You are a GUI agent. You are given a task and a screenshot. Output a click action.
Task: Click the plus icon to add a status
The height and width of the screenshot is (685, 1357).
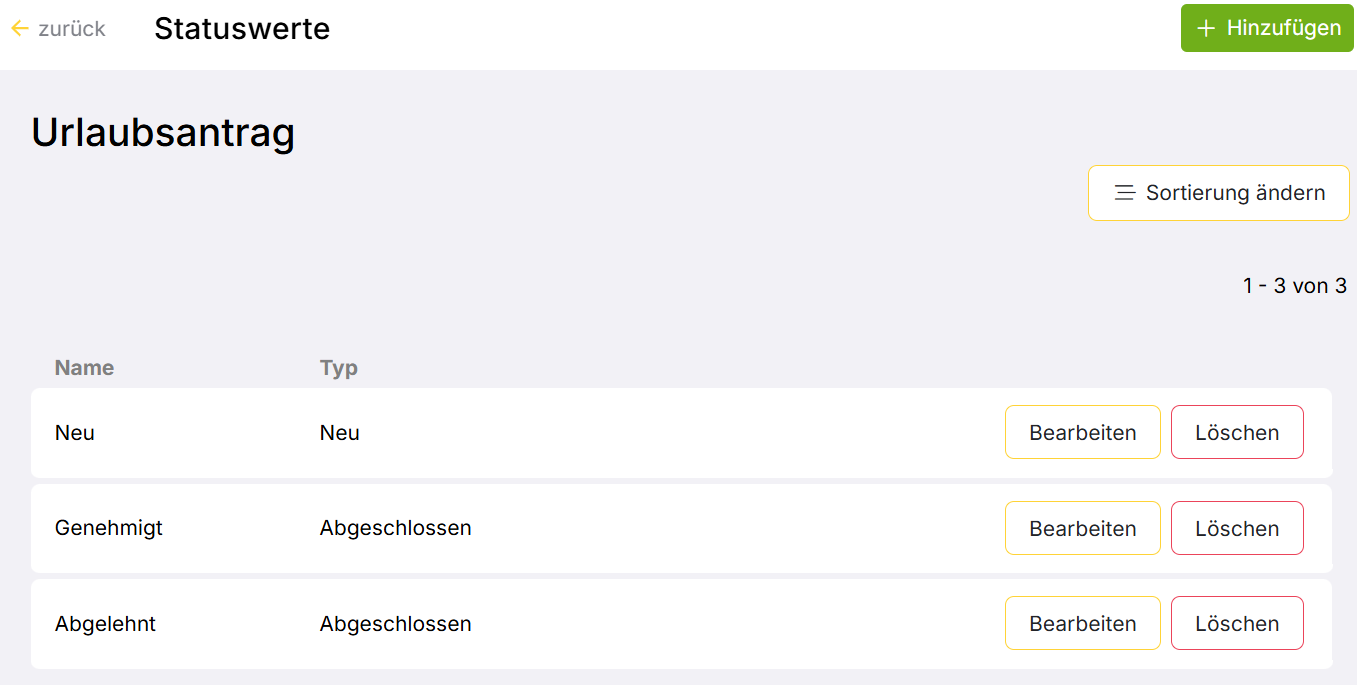(1206, 28)
